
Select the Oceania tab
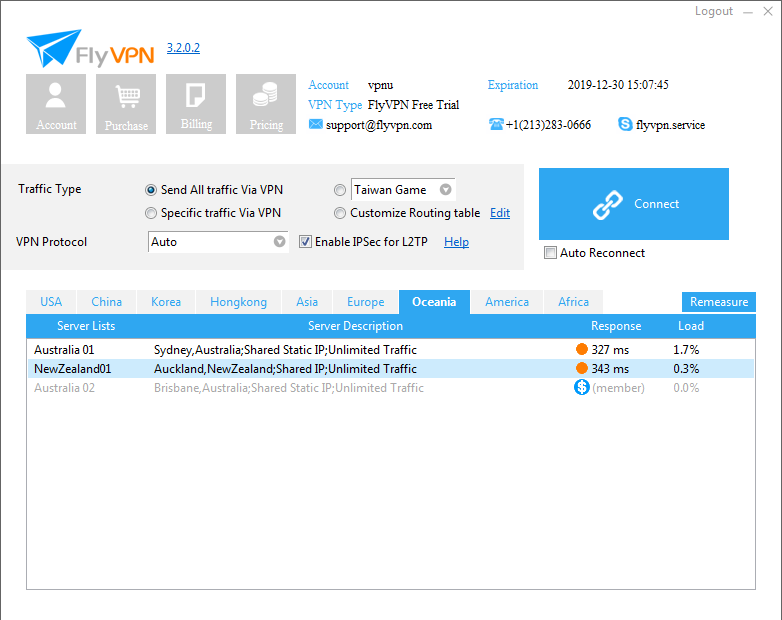click(x=434, y=302)
